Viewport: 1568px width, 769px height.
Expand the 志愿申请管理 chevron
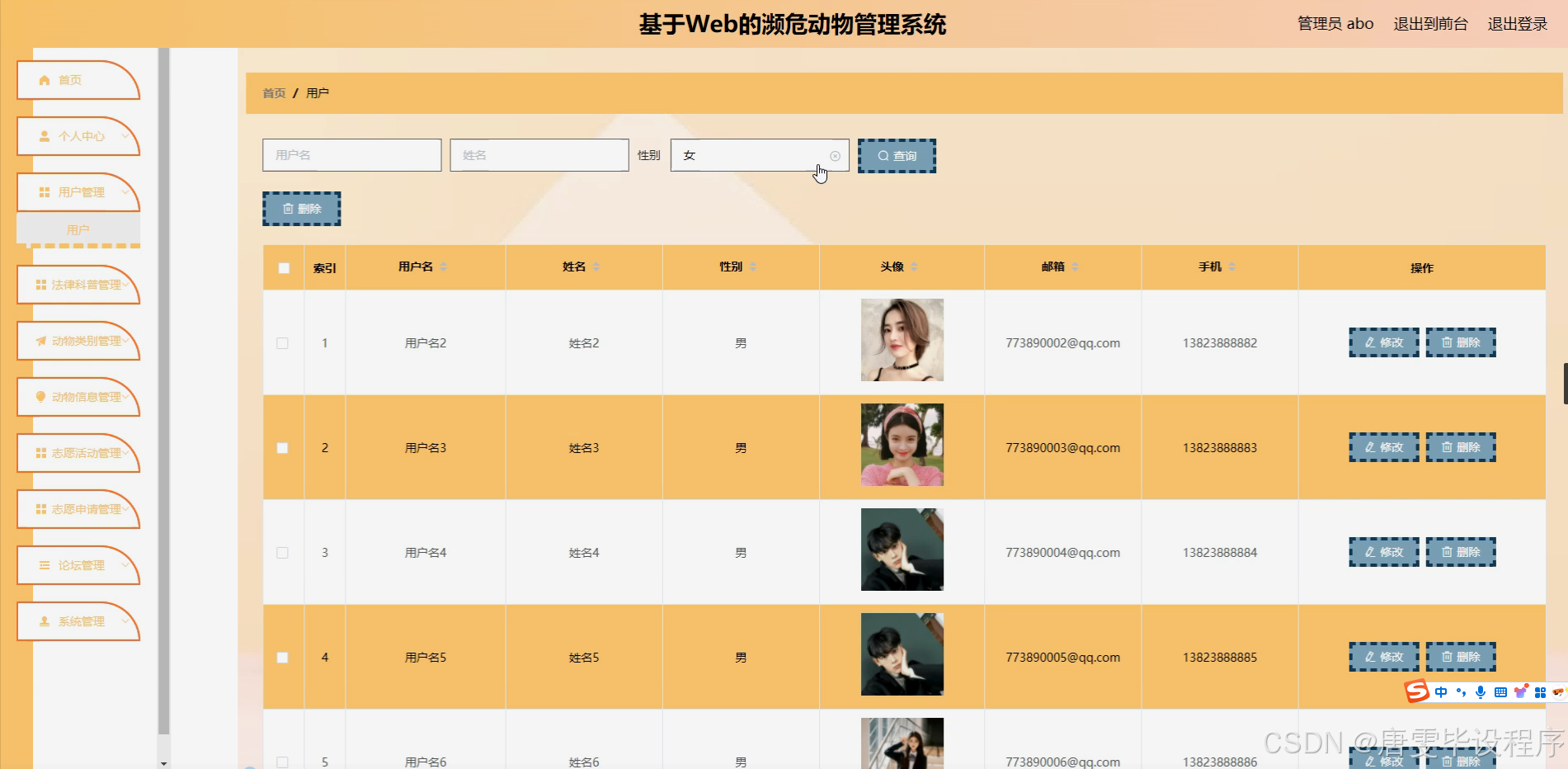pyautogui.click(x=125, y=508)
